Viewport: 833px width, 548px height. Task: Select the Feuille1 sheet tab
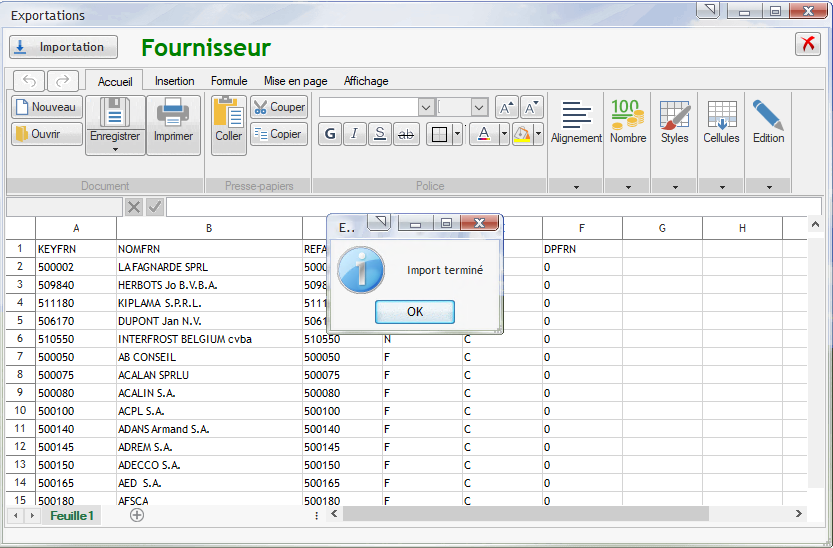pyautogui.click(x=72, y=515)
